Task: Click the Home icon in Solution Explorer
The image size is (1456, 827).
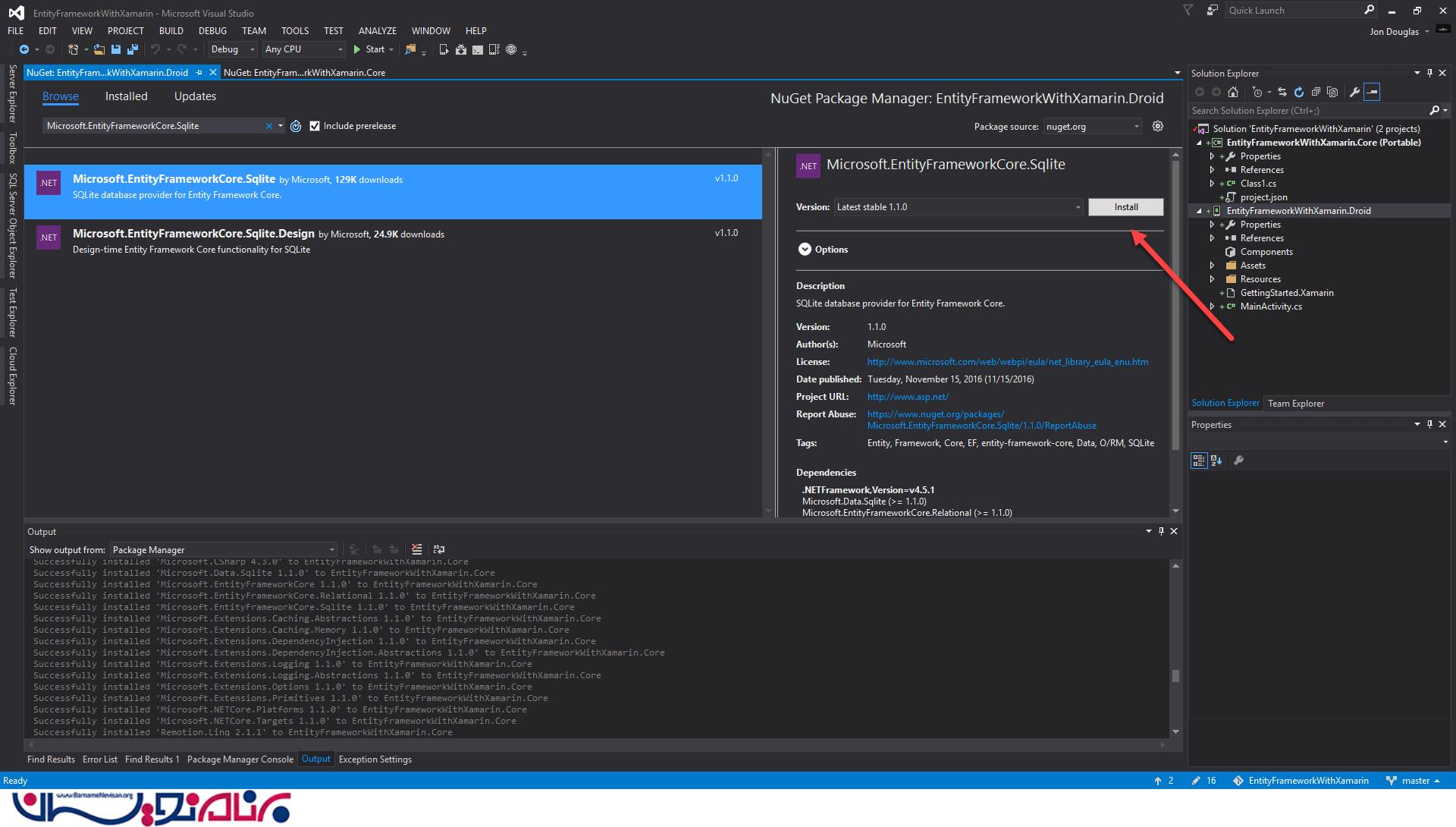Action: pos(1233,92)
